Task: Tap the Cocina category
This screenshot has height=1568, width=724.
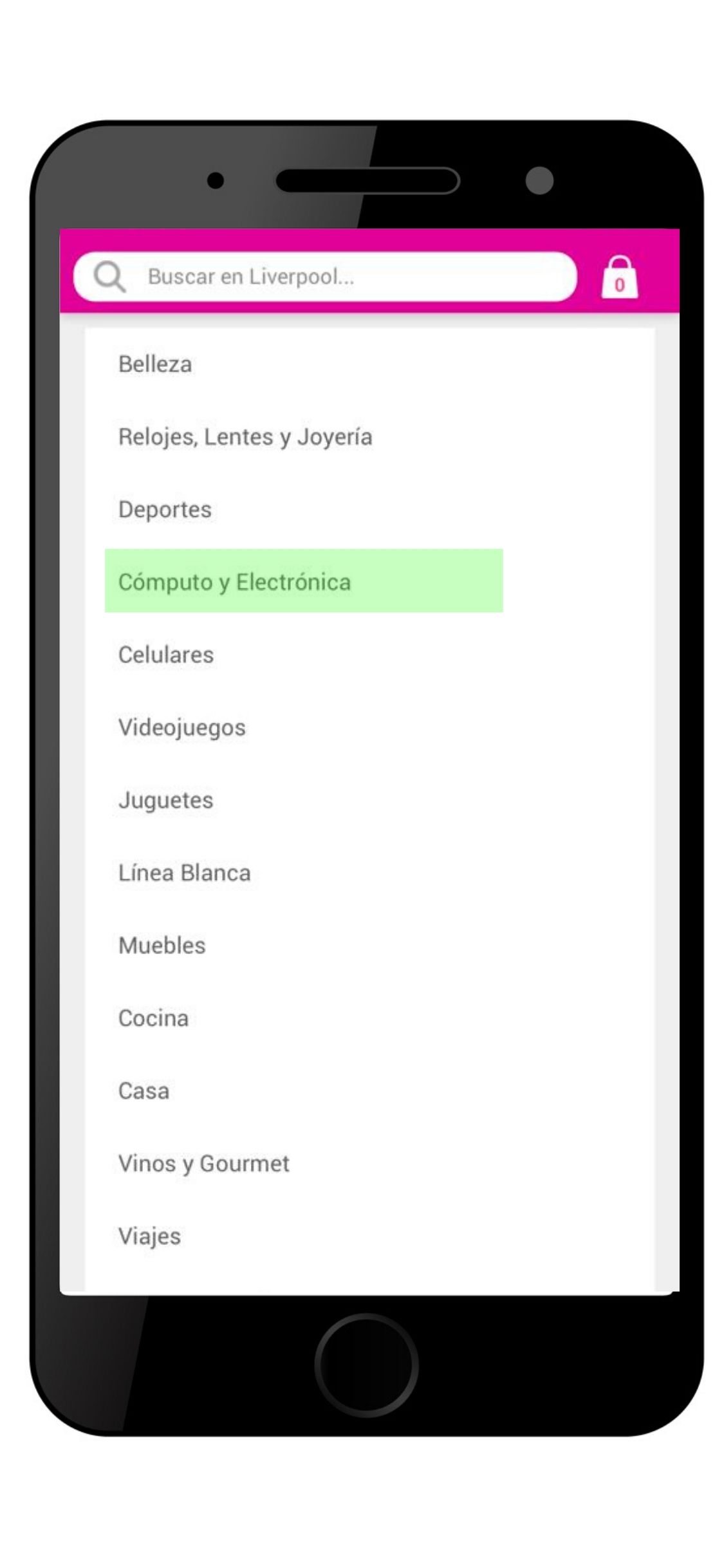Action: 154,1019
